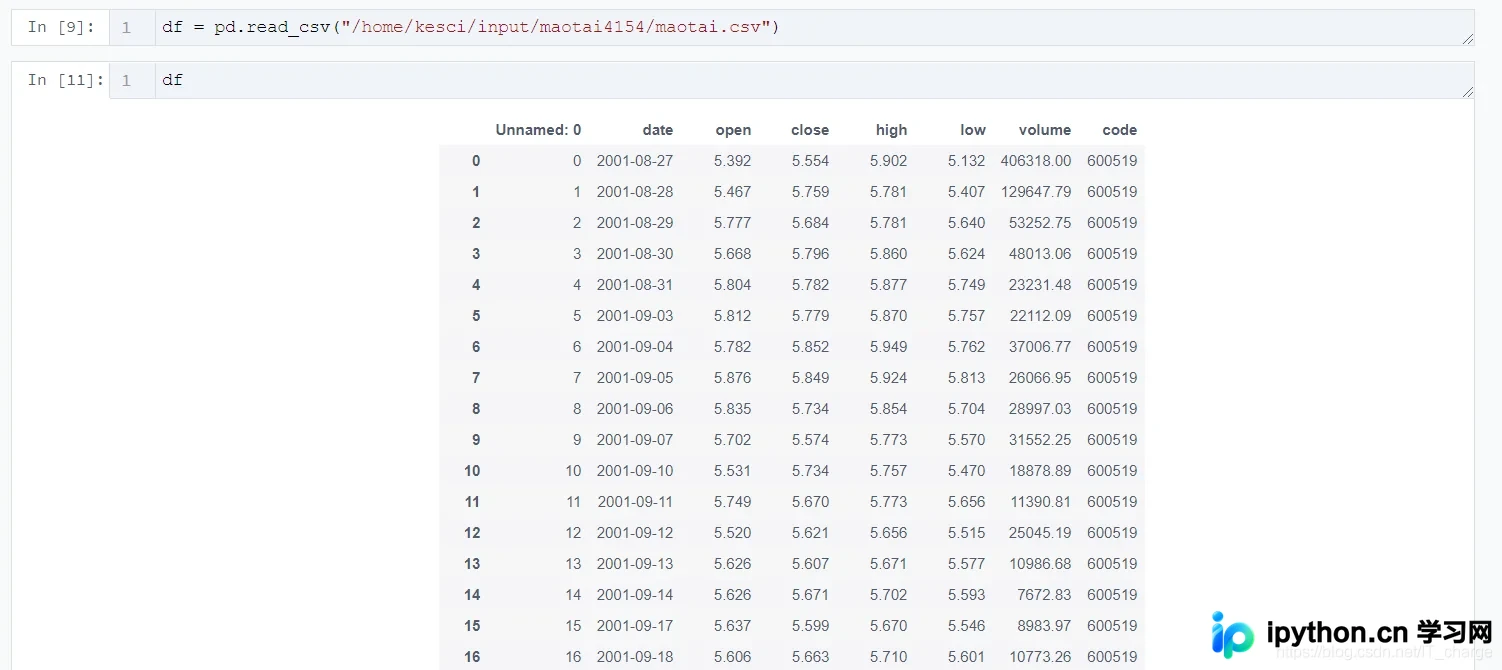Click the file path string in the read_csv call
Screen dimensions: 1502x670
(555, 27)
